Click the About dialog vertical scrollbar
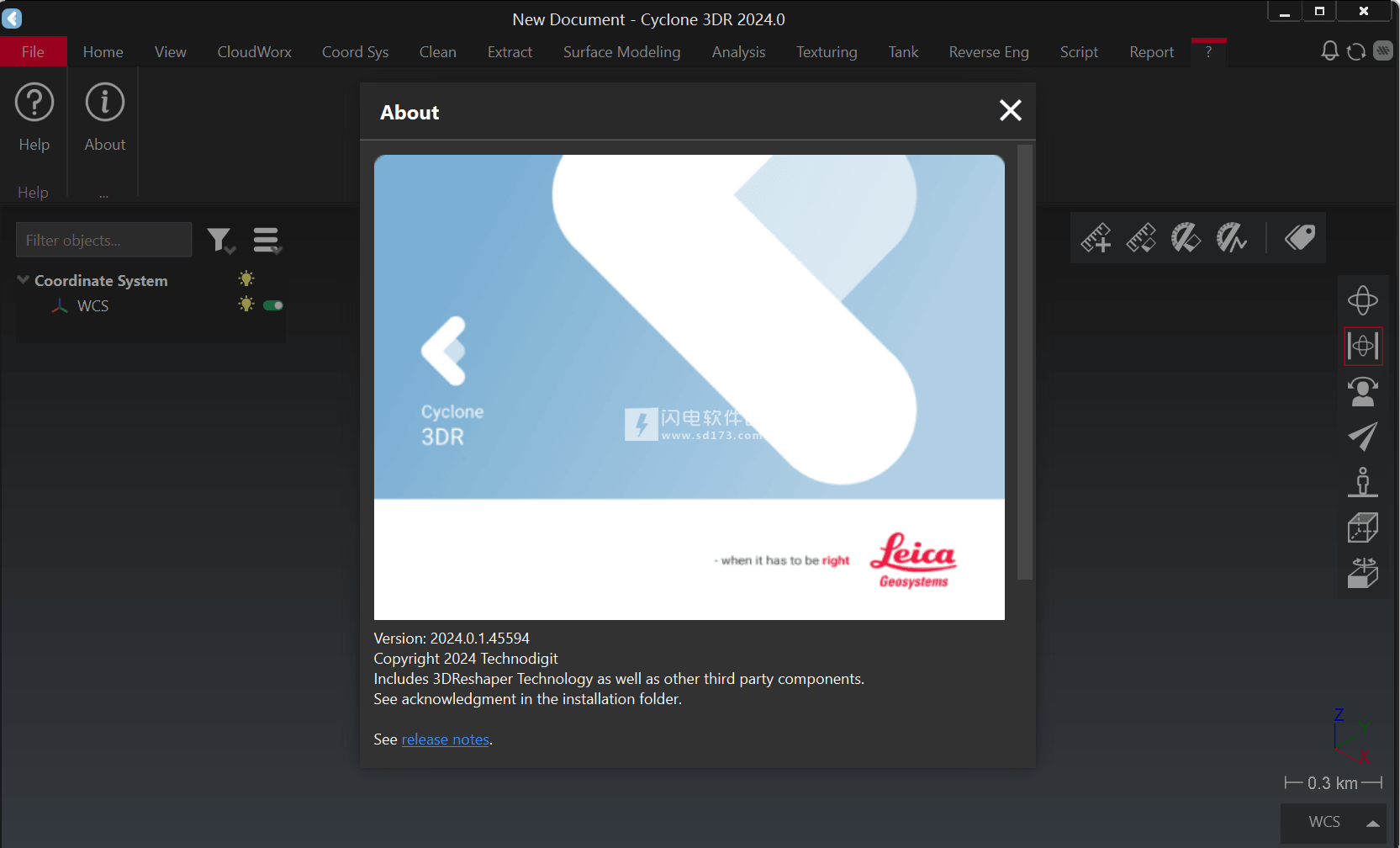1400x848 pixels. [1025, 362]
